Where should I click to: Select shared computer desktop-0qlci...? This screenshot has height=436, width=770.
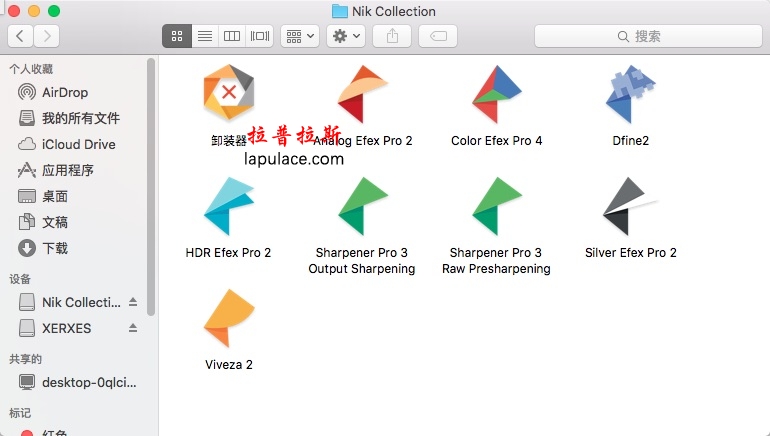[x=79, y=382]
